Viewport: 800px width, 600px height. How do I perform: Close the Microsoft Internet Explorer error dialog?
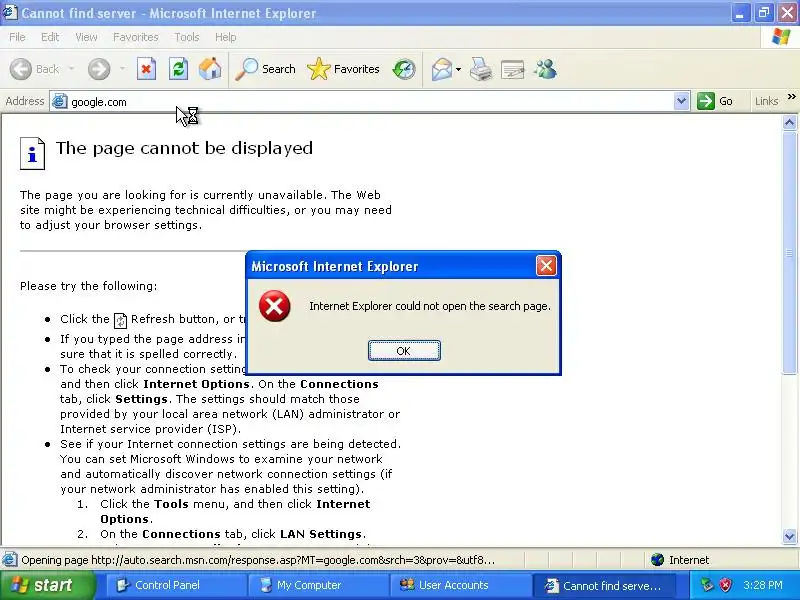tap(546, 266)
